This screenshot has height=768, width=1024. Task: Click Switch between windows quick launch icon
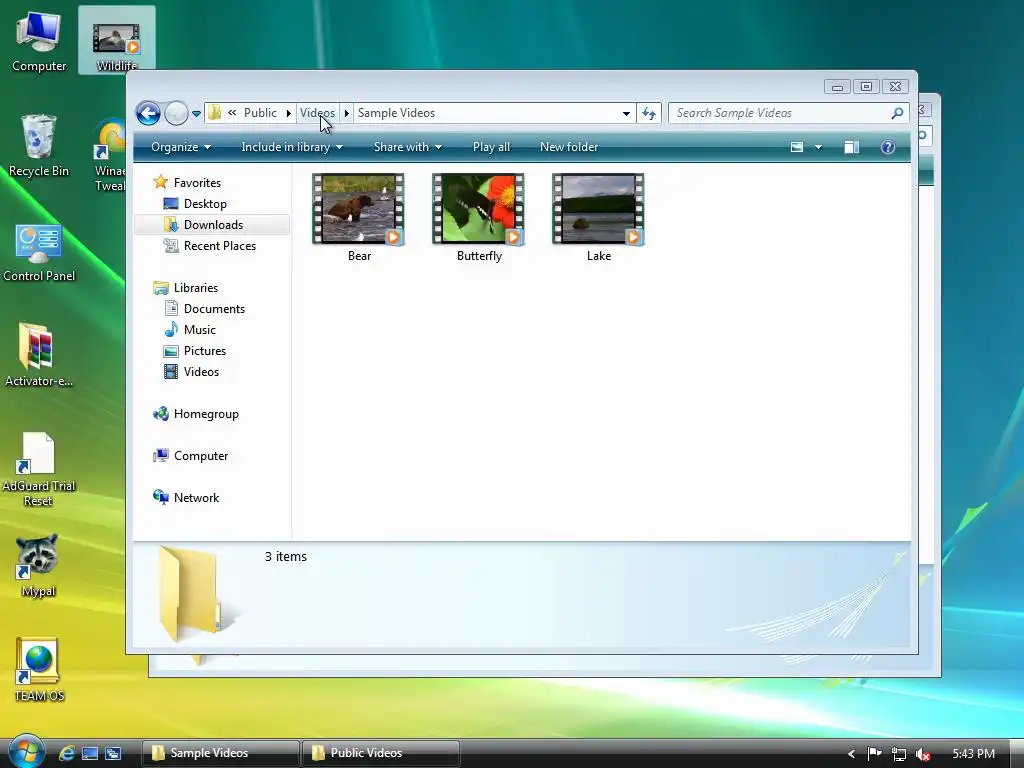(x=113, y=753)
